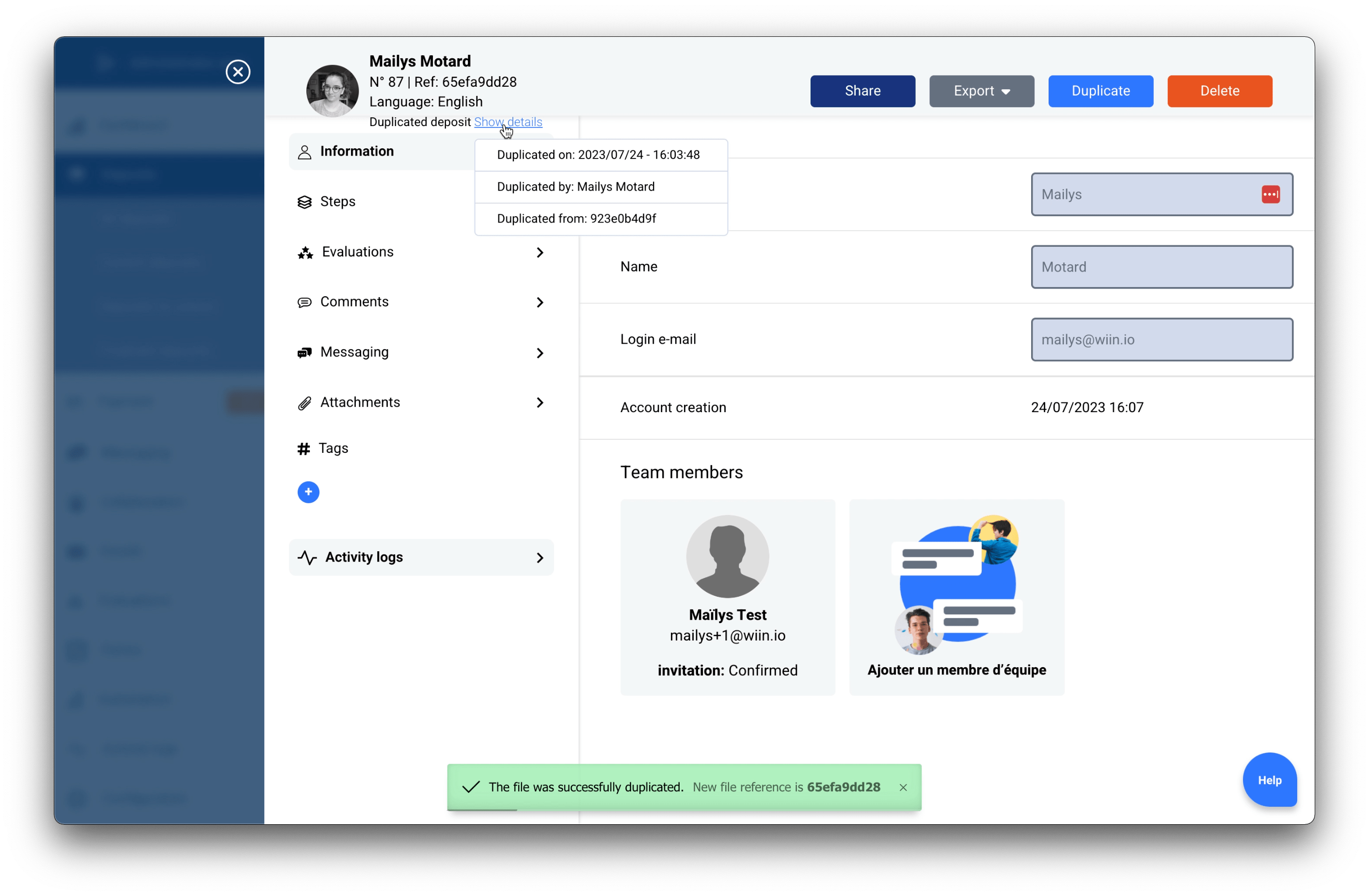Click the Tags hash icon
This screenshot has width=1369, height=896.
pyautogui.click(x=303, y=448)
